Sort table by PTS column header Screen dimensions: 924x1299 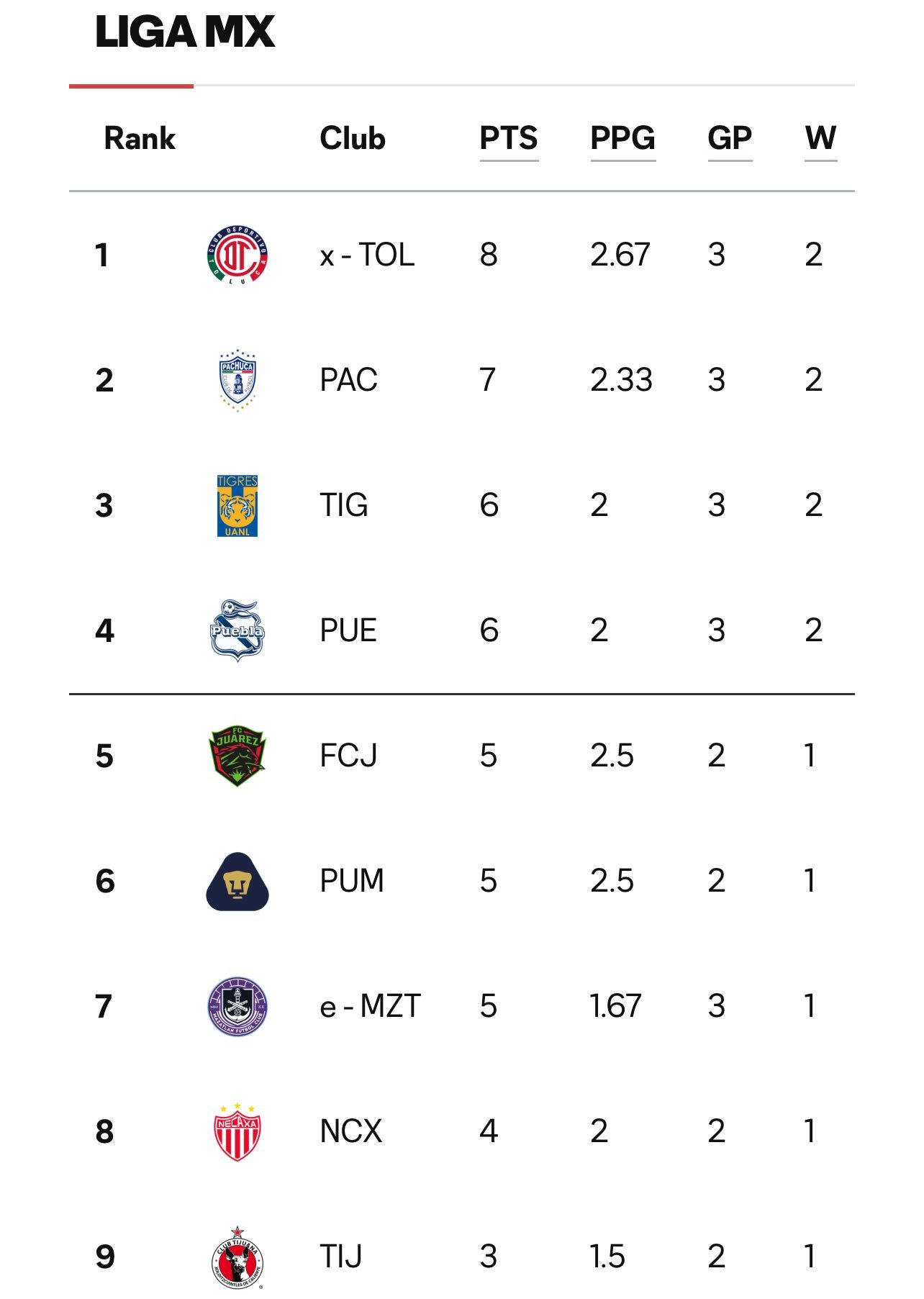coord(509,138)
